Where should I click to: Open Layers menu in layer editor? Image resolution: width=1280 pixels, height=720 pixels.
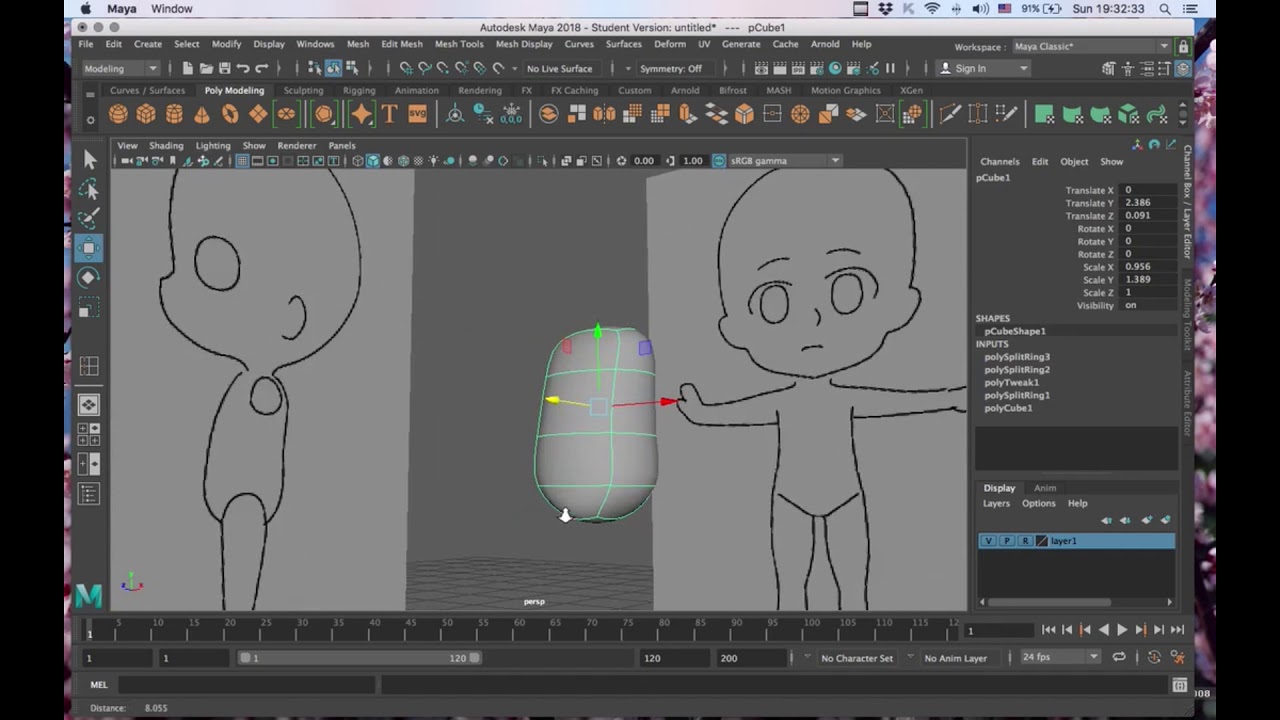tap(996, 503)
